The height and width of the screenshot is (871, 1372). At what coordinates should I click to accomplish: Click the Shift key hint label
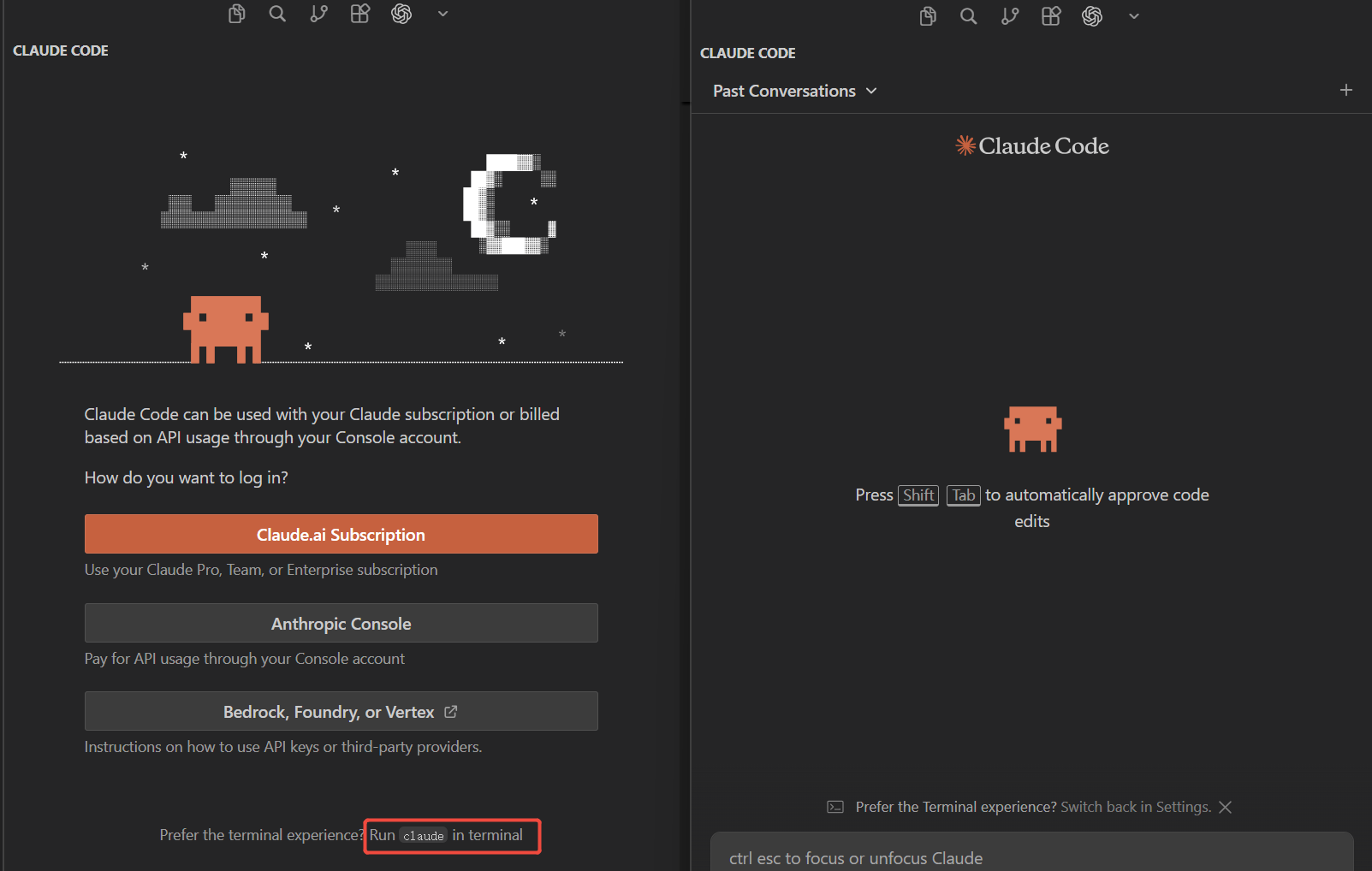coord(918,495)
